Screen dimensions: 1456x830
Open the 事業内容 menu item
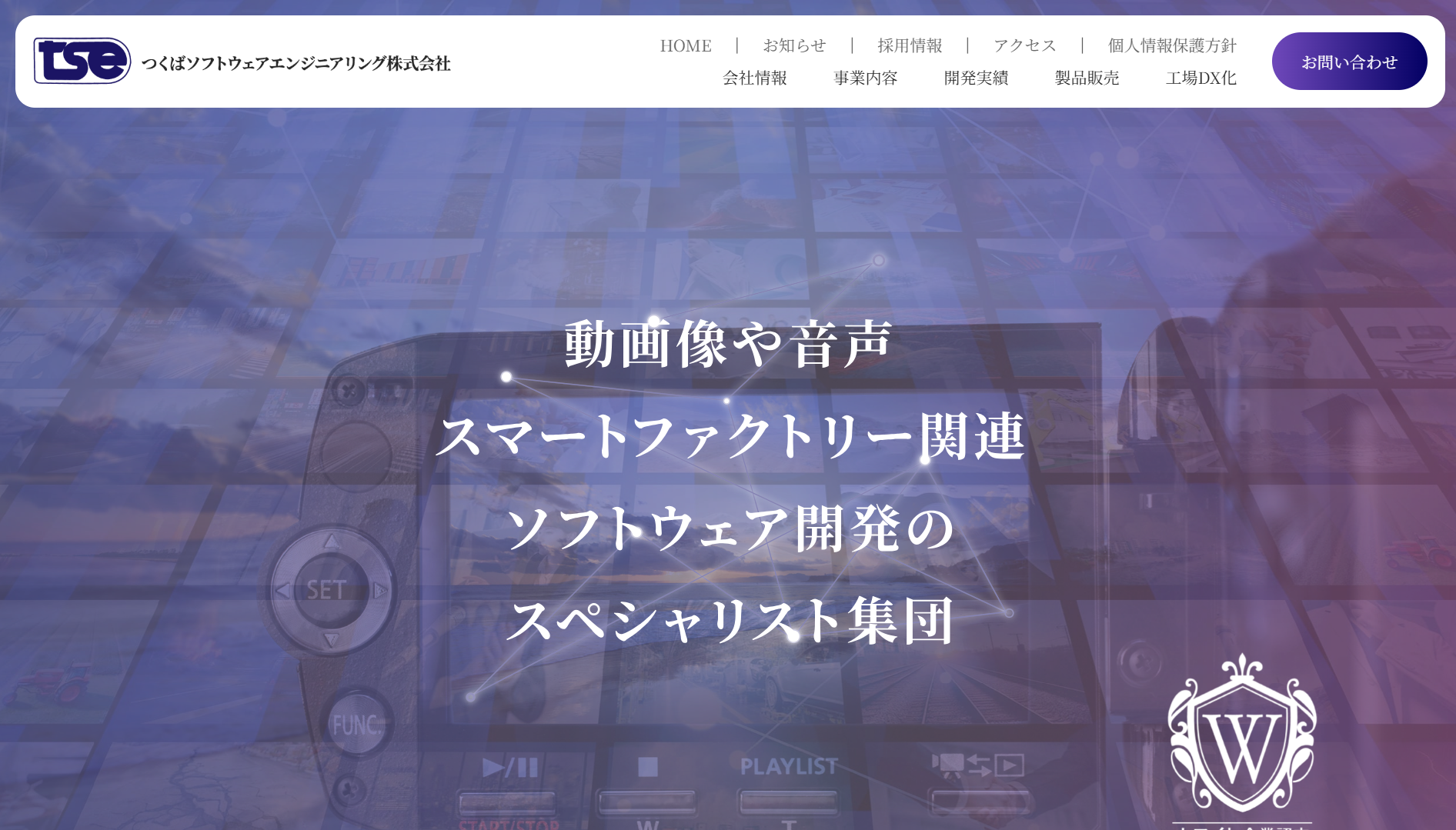click(865, 78)
